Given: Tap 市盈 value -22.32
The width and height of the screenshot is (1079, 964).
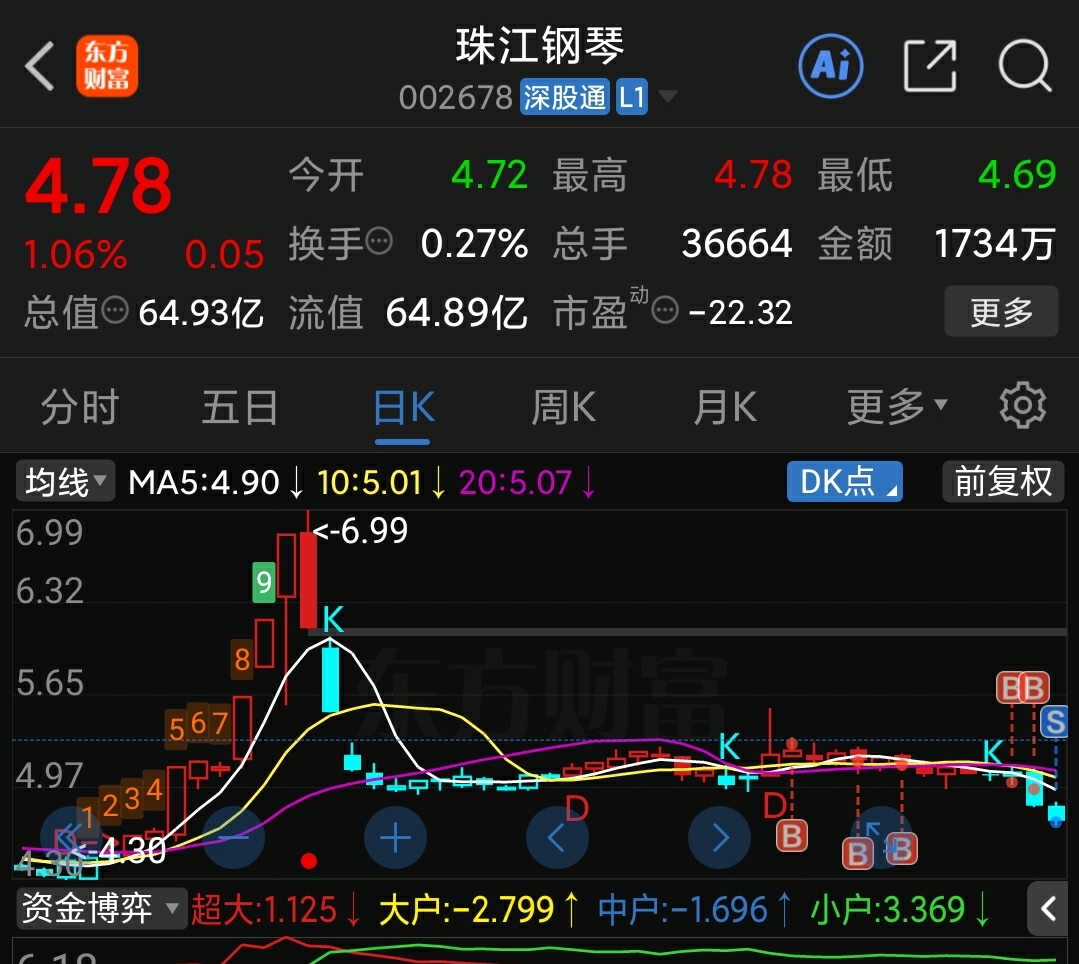Looking at the screenshot, I should point(740,312).
